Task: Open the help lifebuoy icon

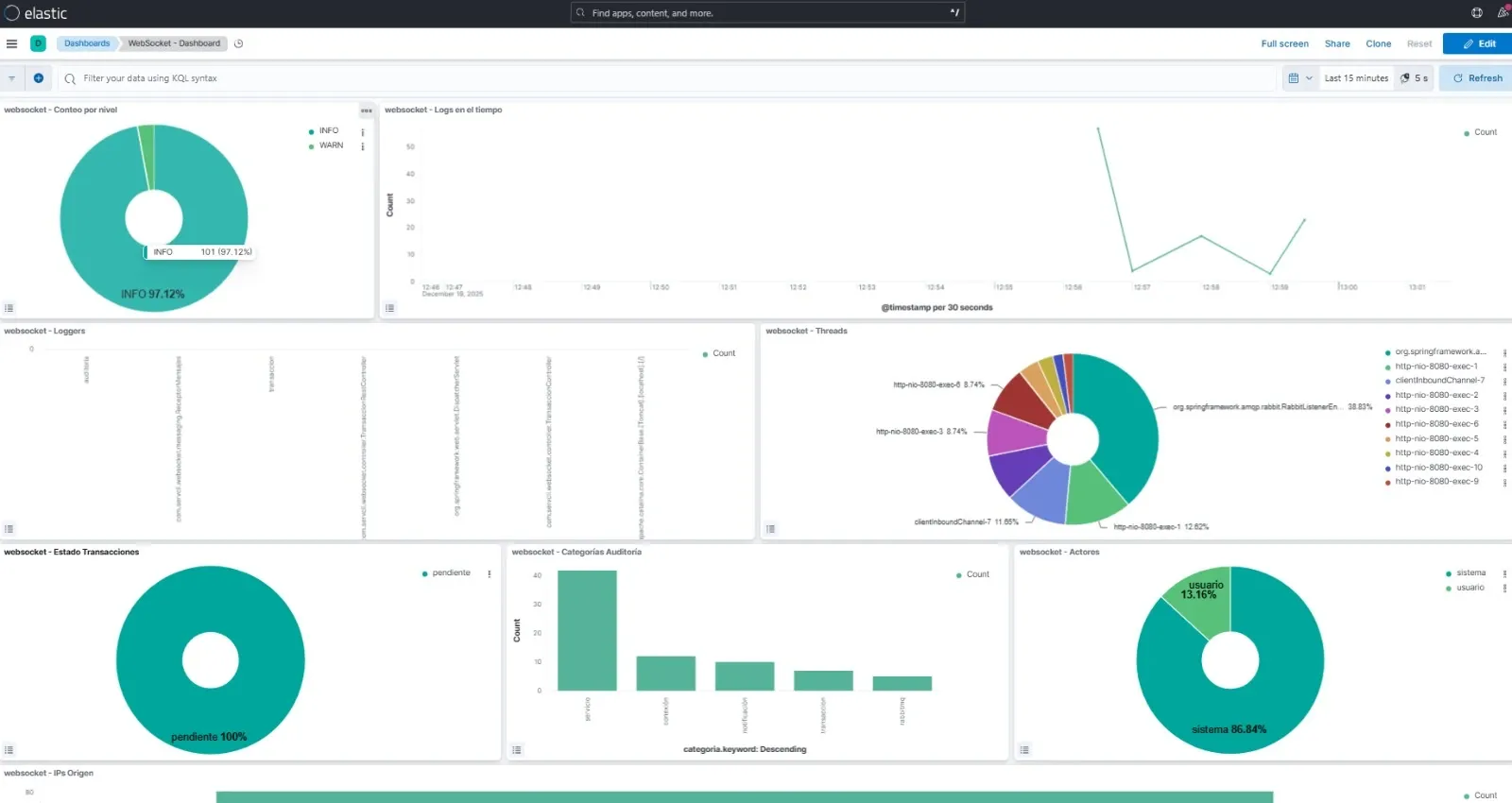Action: point(1477,13)
